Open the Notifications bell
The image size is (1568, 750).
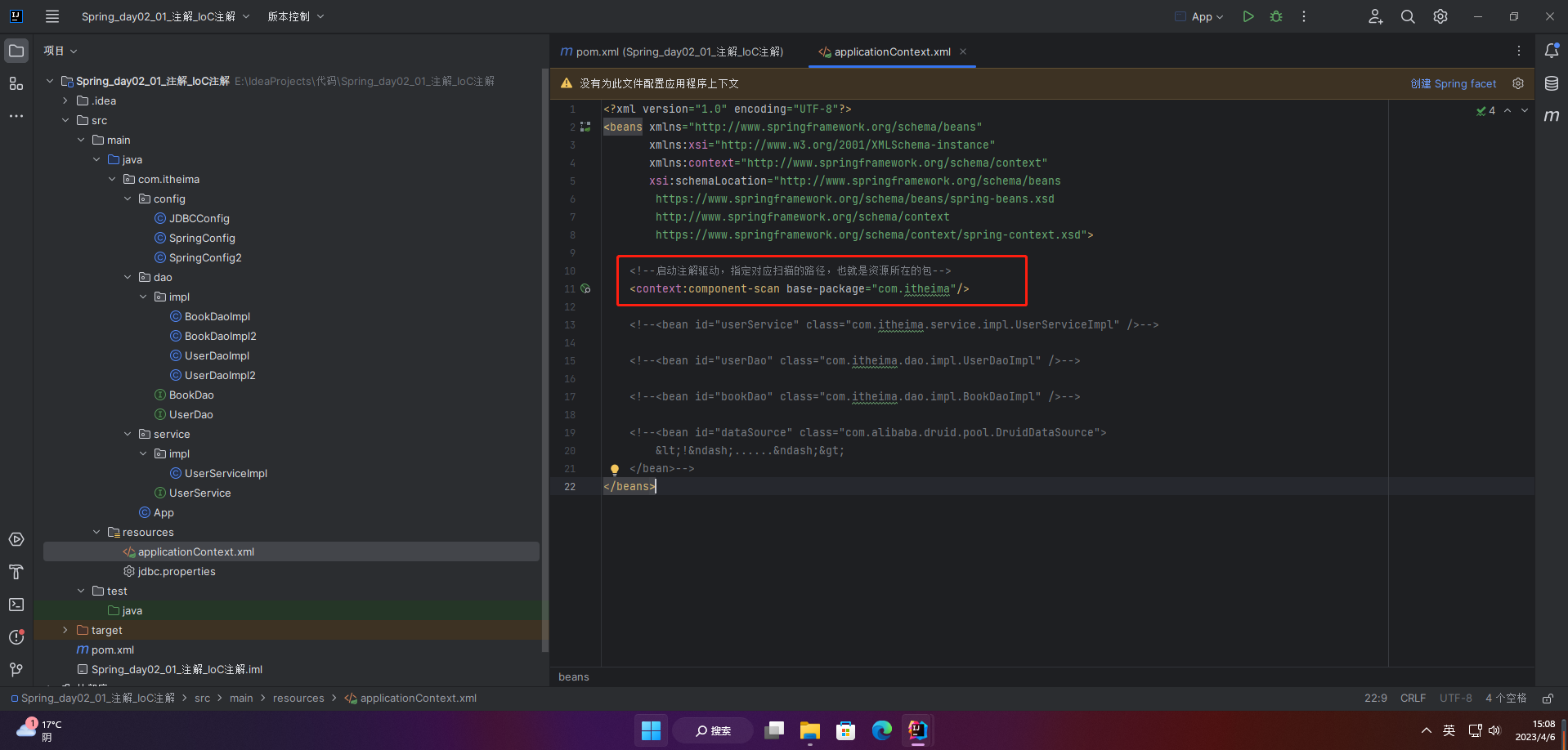[1552, 51]
